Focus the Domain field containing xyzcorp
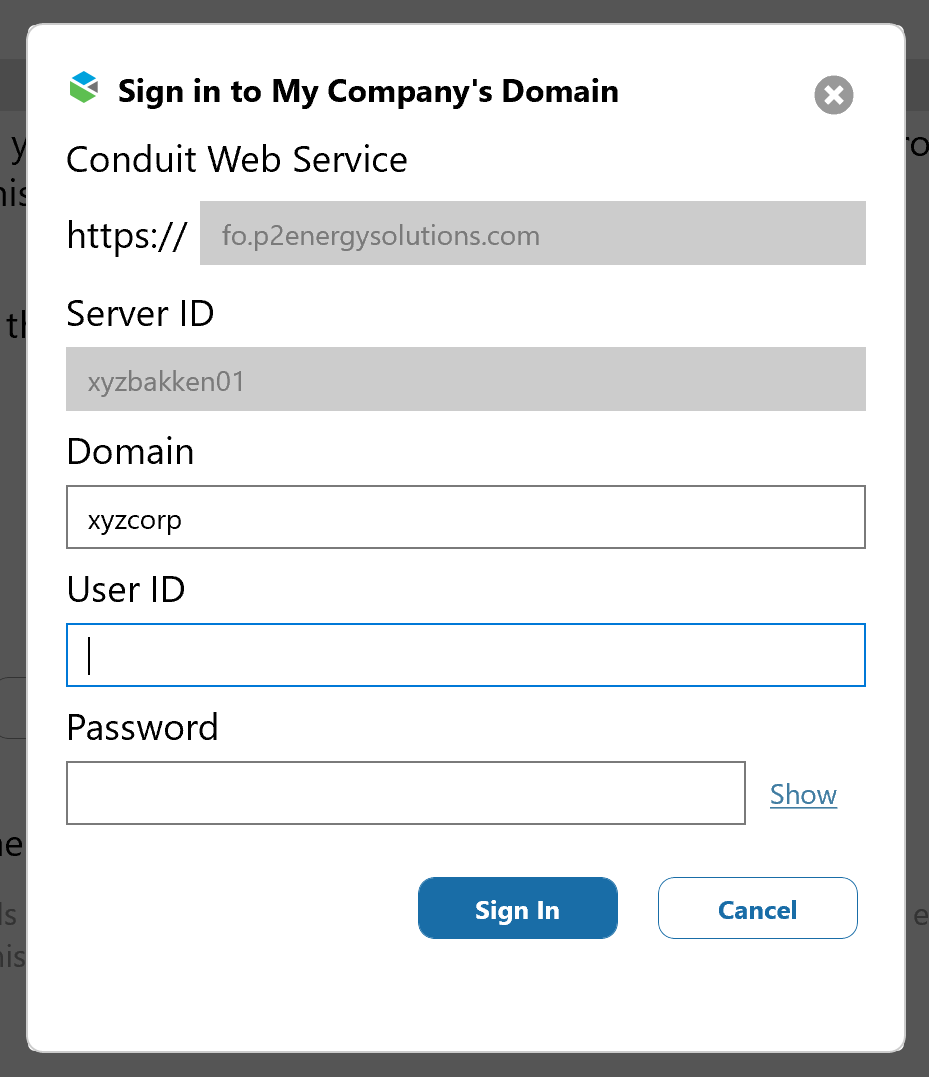 click(x=465, y=518)
